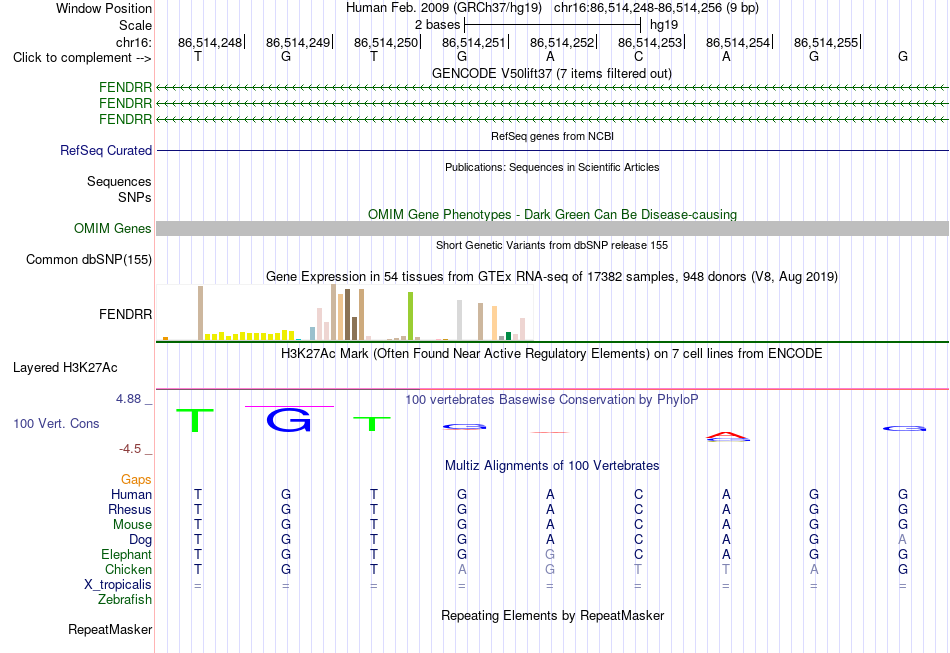Select the first FENDRR transcript label
950x653 pixels.
click(125, 88)
